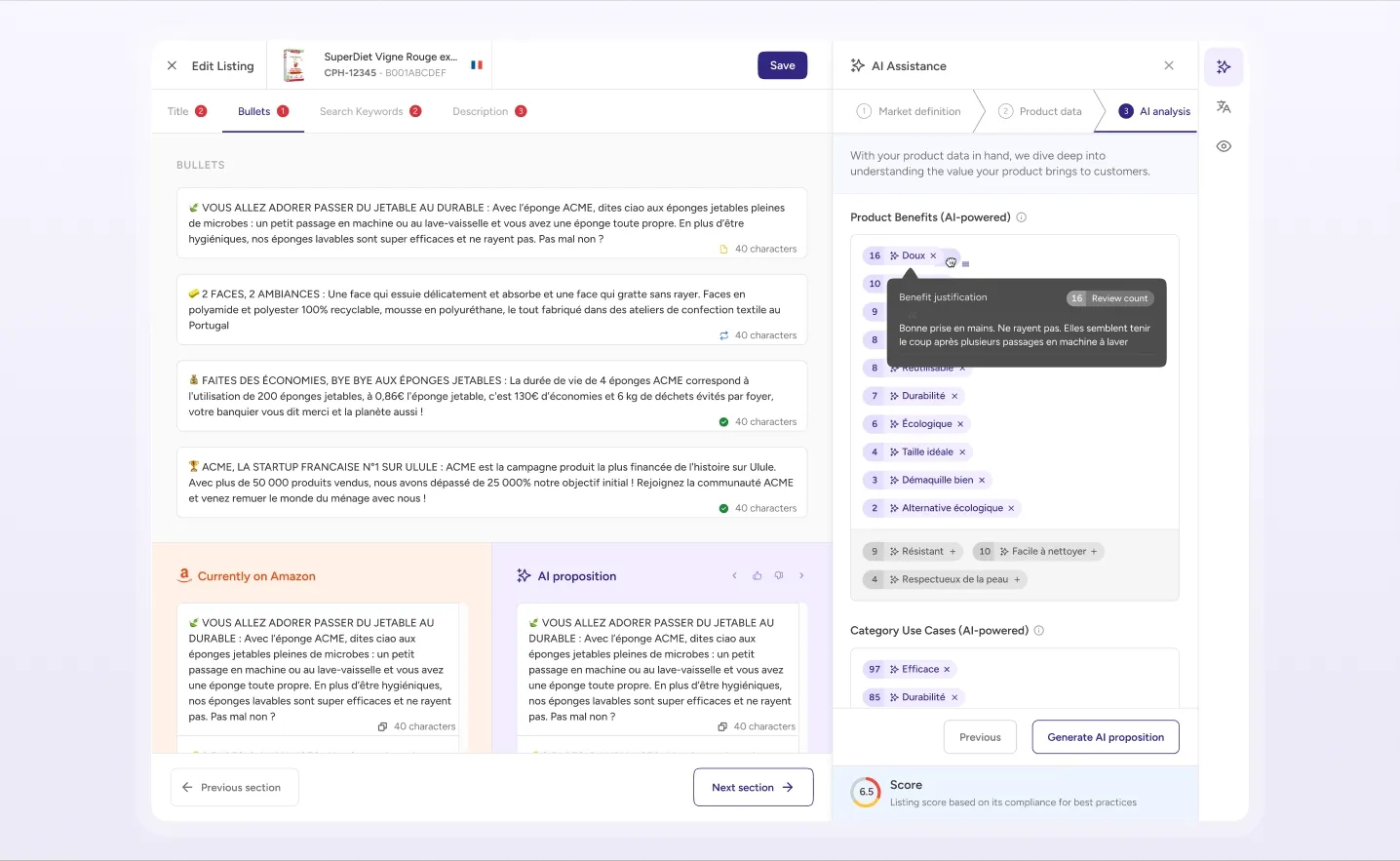1400x861 pixels.
Task: Show previous AI proposition with left chevron
Action: tap(734, 575)
